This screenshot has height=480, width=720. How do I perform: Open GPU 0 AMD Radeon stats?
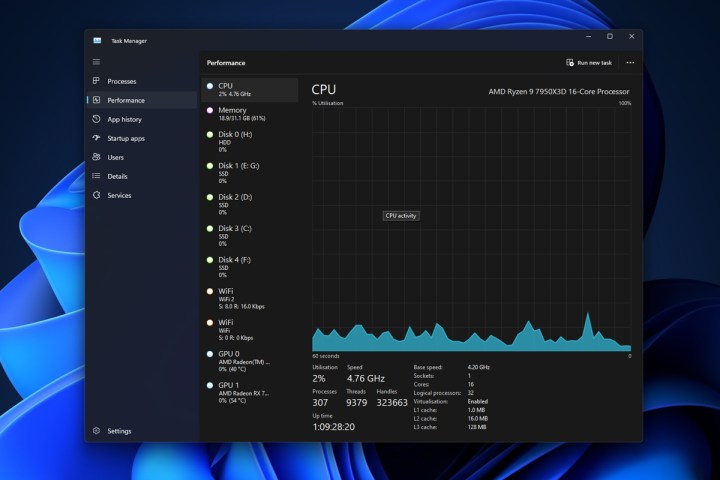[249, 361]
